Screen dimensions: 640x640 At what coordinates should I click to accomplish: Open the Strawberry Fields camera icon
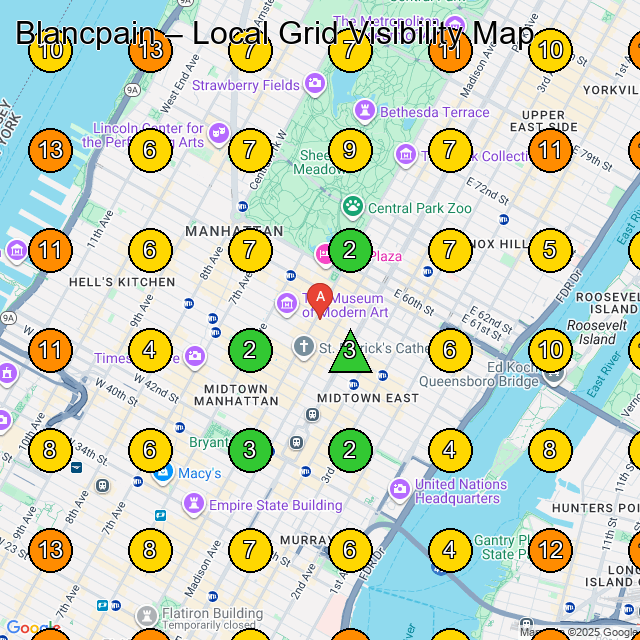pyautogui.click(x=315, y=84)
